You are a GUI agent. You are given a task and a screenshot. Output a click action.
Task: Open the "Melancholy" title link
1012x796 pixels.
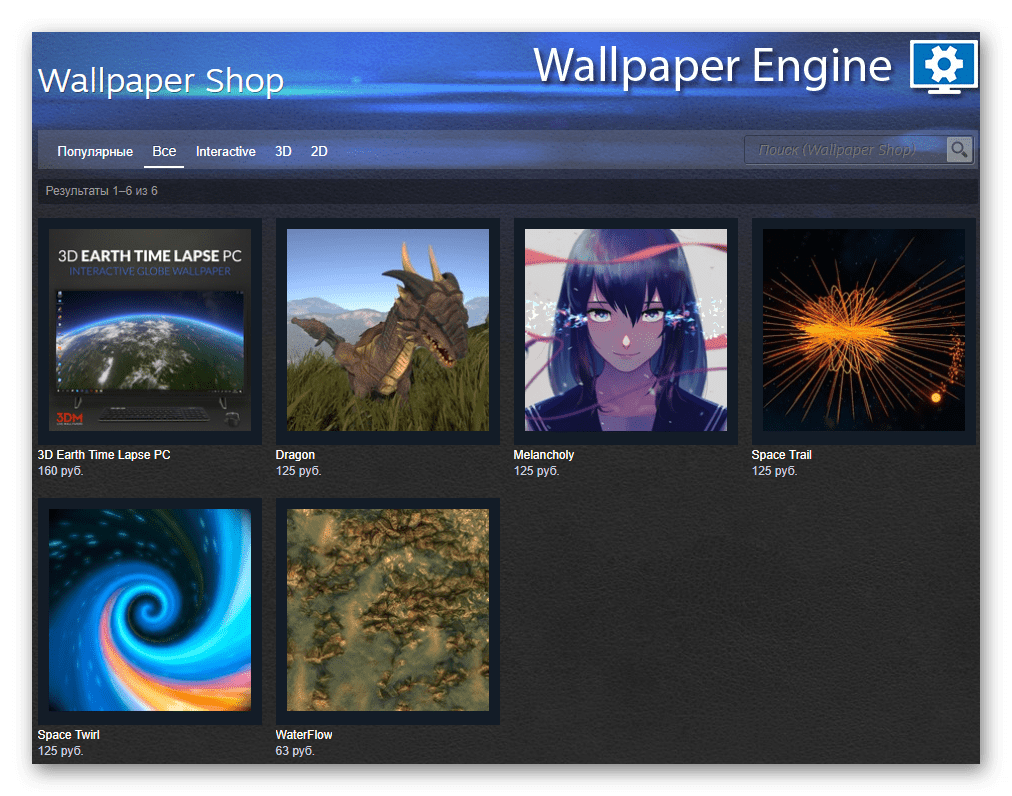tap(544, 455)
